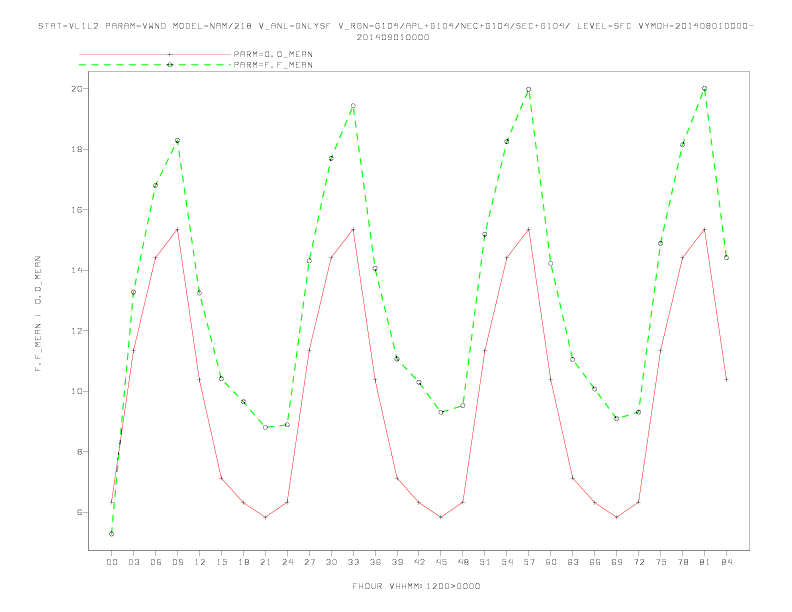This screenshot has height=612, width=792.
Task: Click the y-axis tick label 14
Action: coord(77,270)
